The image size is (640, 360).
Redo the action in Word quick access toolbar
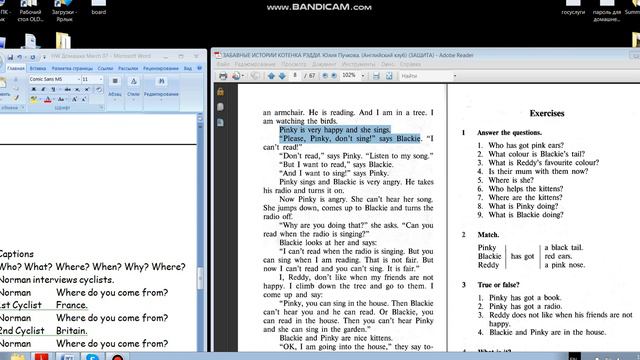[32, 57]
